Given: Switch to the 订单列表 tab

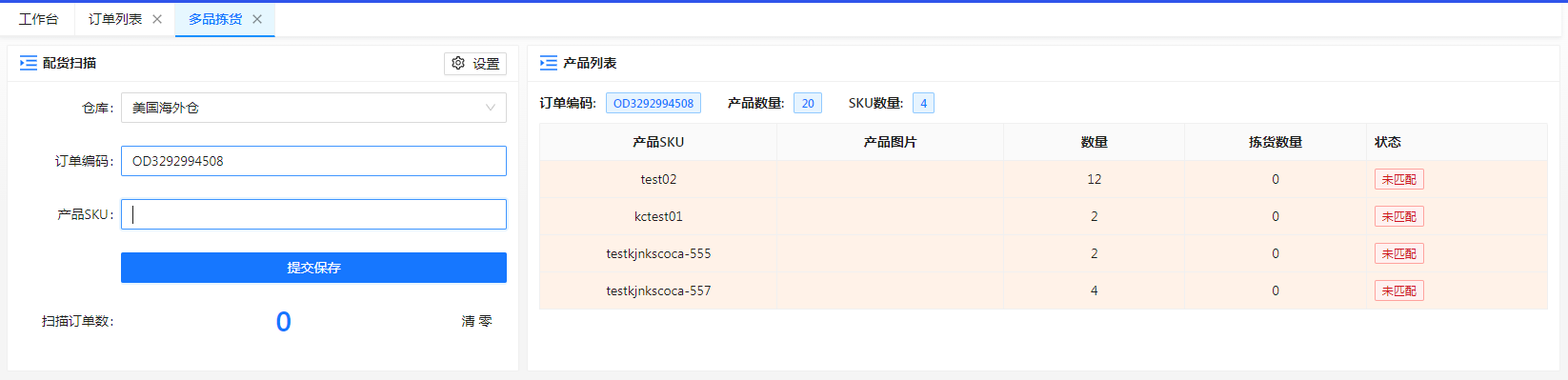Looking at the screenshot, I should pos(115,19).
